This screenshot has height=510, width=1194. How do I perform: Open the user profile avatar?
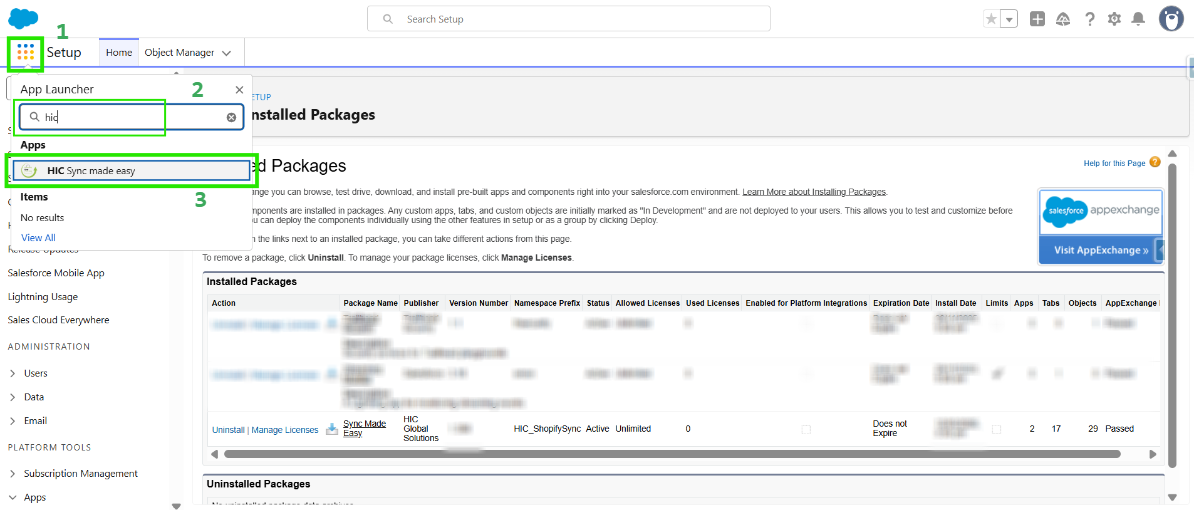coord(1171,19)
